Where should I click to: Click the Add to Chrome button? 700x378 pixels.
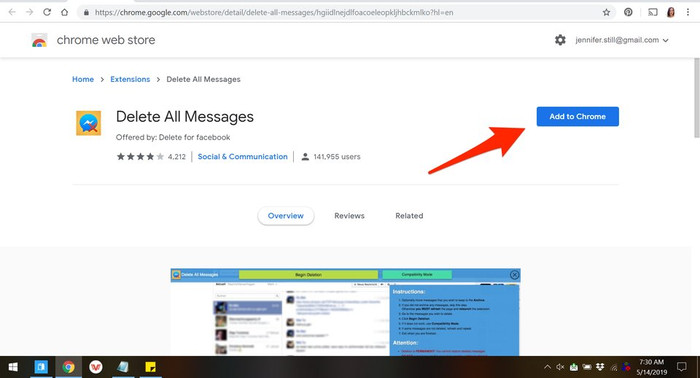578,116
